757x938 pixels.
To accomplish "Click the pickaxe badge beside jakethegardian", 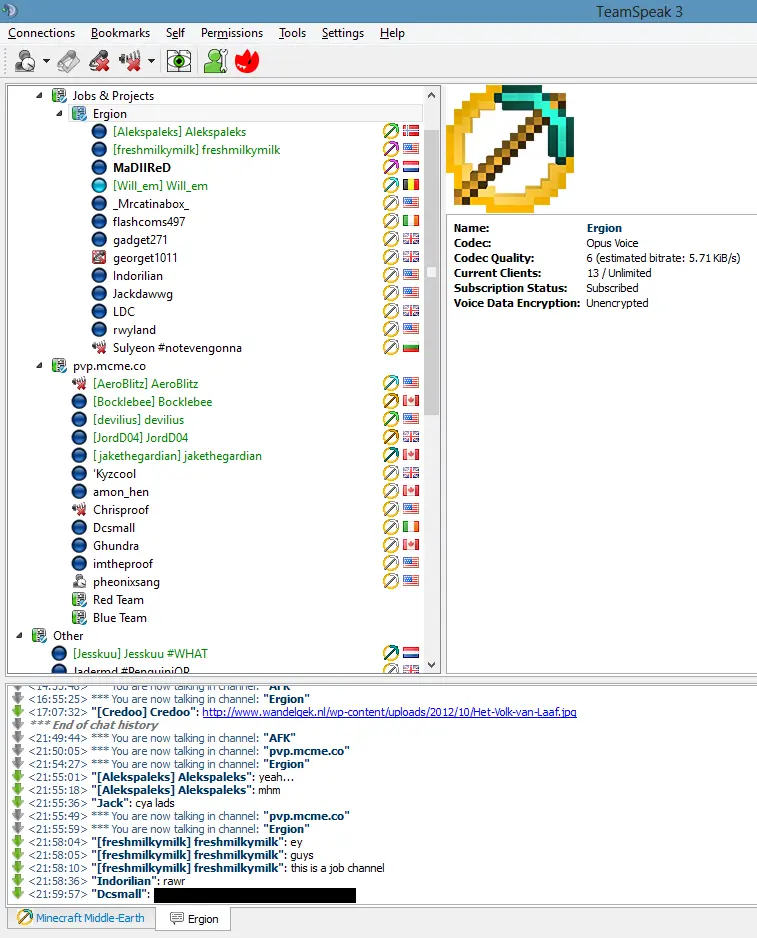I will point(391,455).
